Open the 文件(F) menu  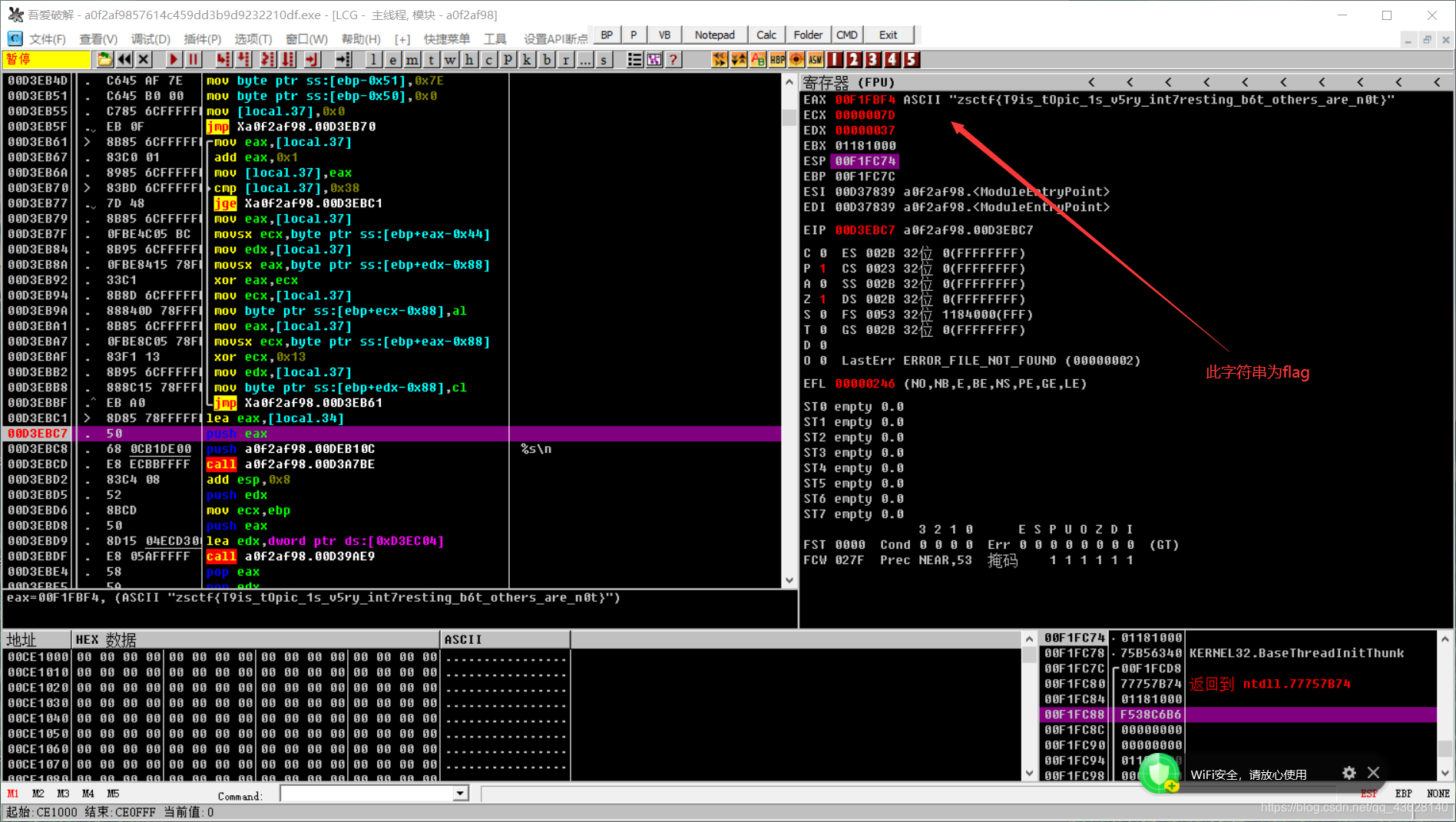tap(48, 38)
